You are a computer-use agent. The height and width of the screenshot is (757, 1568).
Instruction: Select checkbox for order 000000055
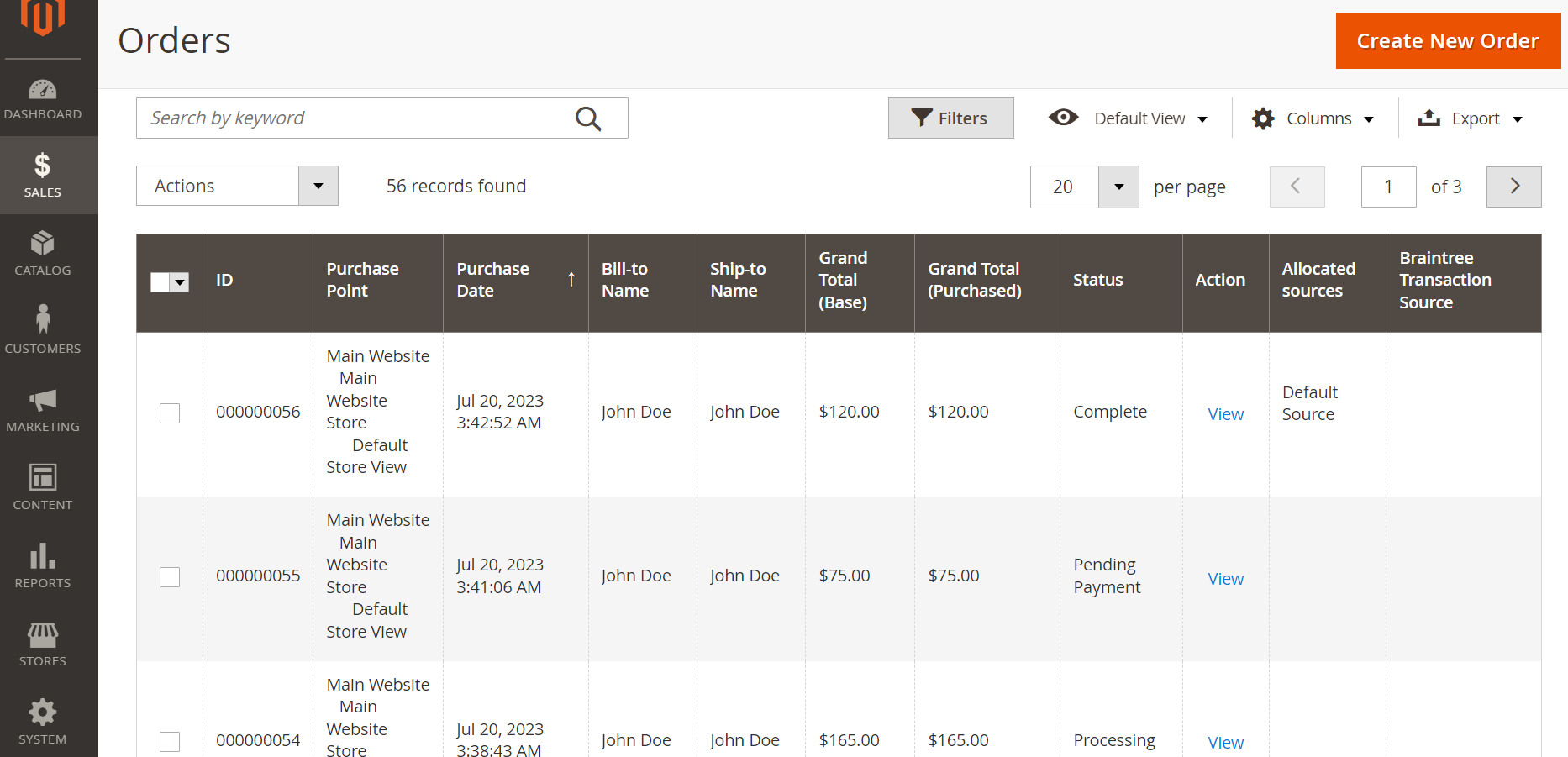coord(170,577)
